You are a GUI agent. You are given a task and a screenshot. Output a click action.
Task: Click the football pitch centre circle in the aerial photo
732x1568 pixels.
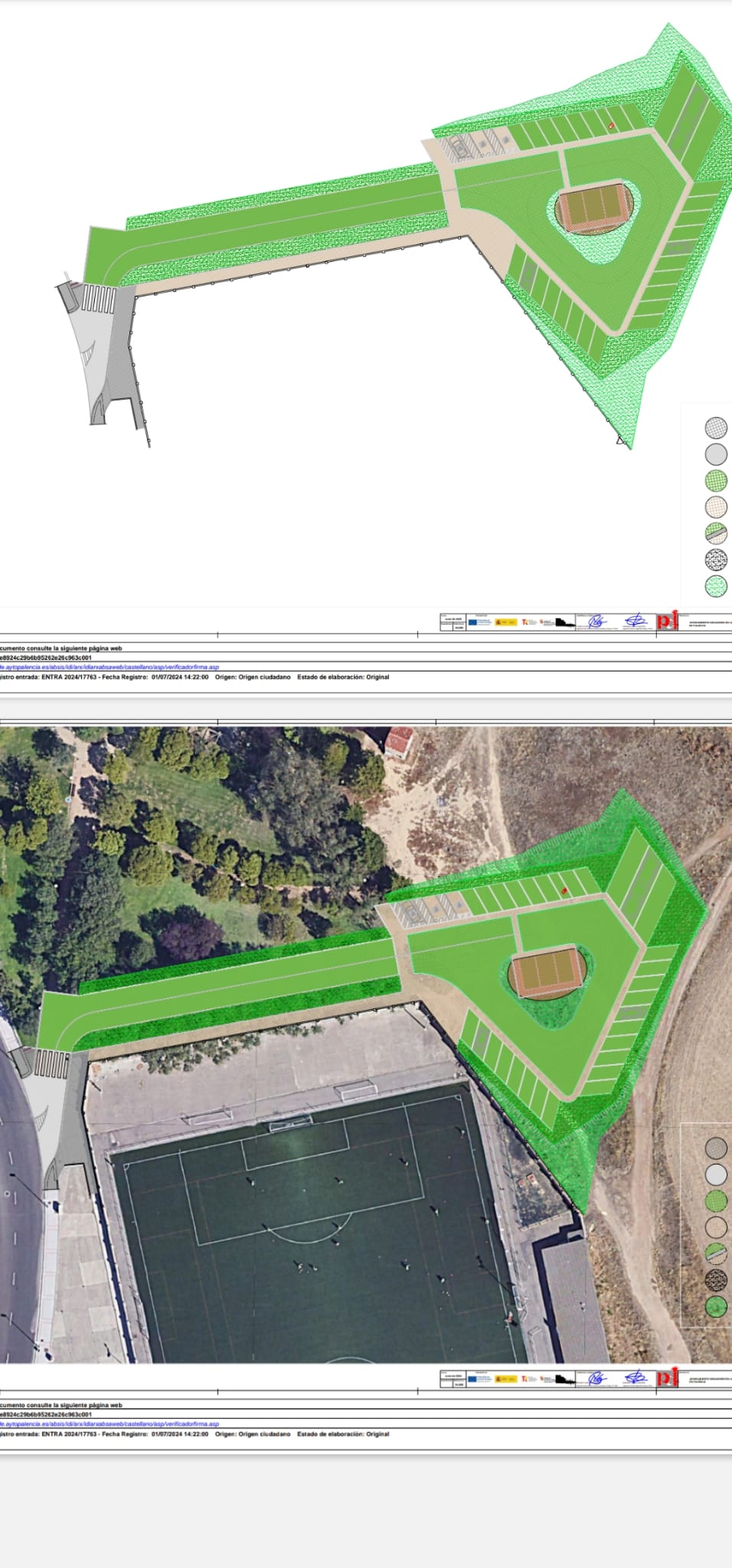(350, 1361)
